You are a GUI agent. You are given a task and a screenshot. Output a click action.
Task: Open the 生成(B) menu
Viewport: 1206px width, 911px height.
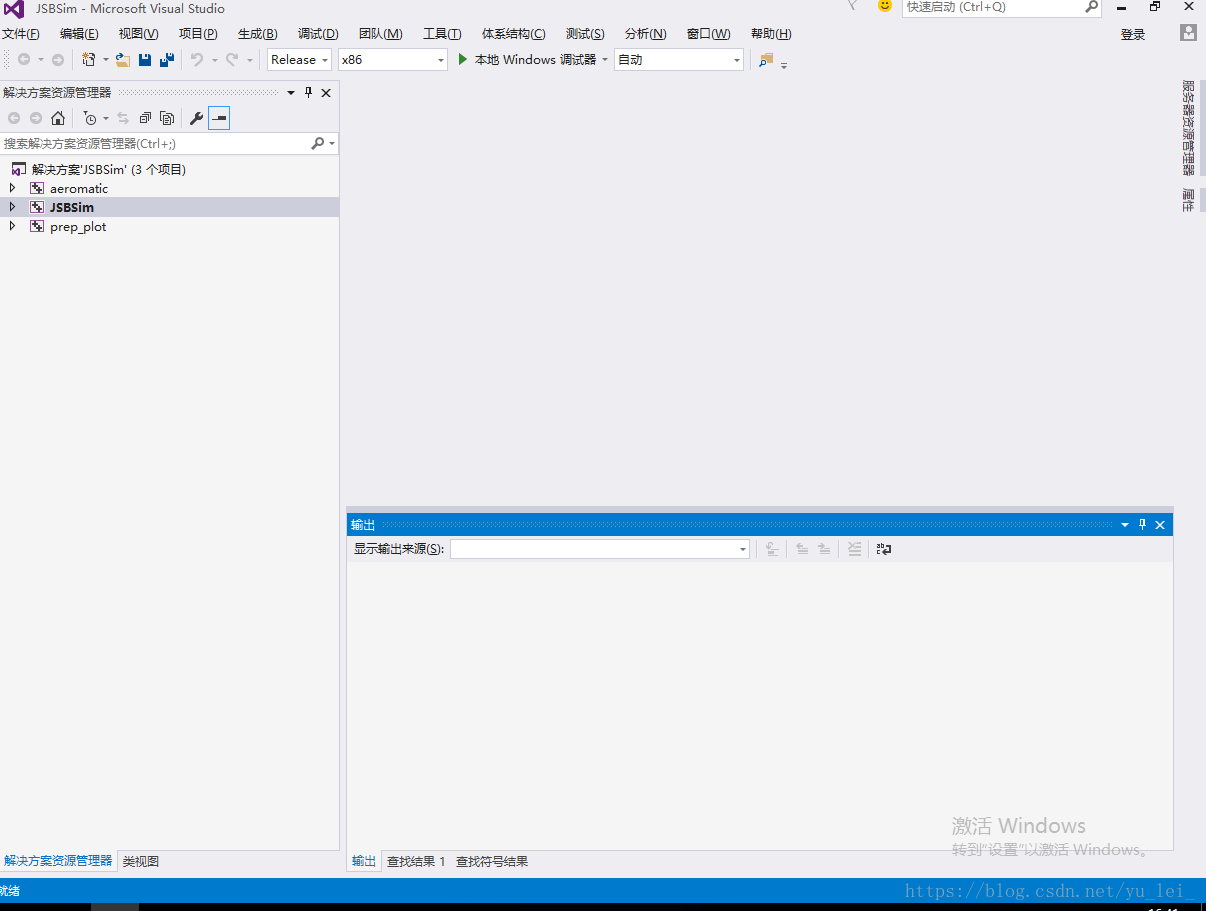[257, 34]
